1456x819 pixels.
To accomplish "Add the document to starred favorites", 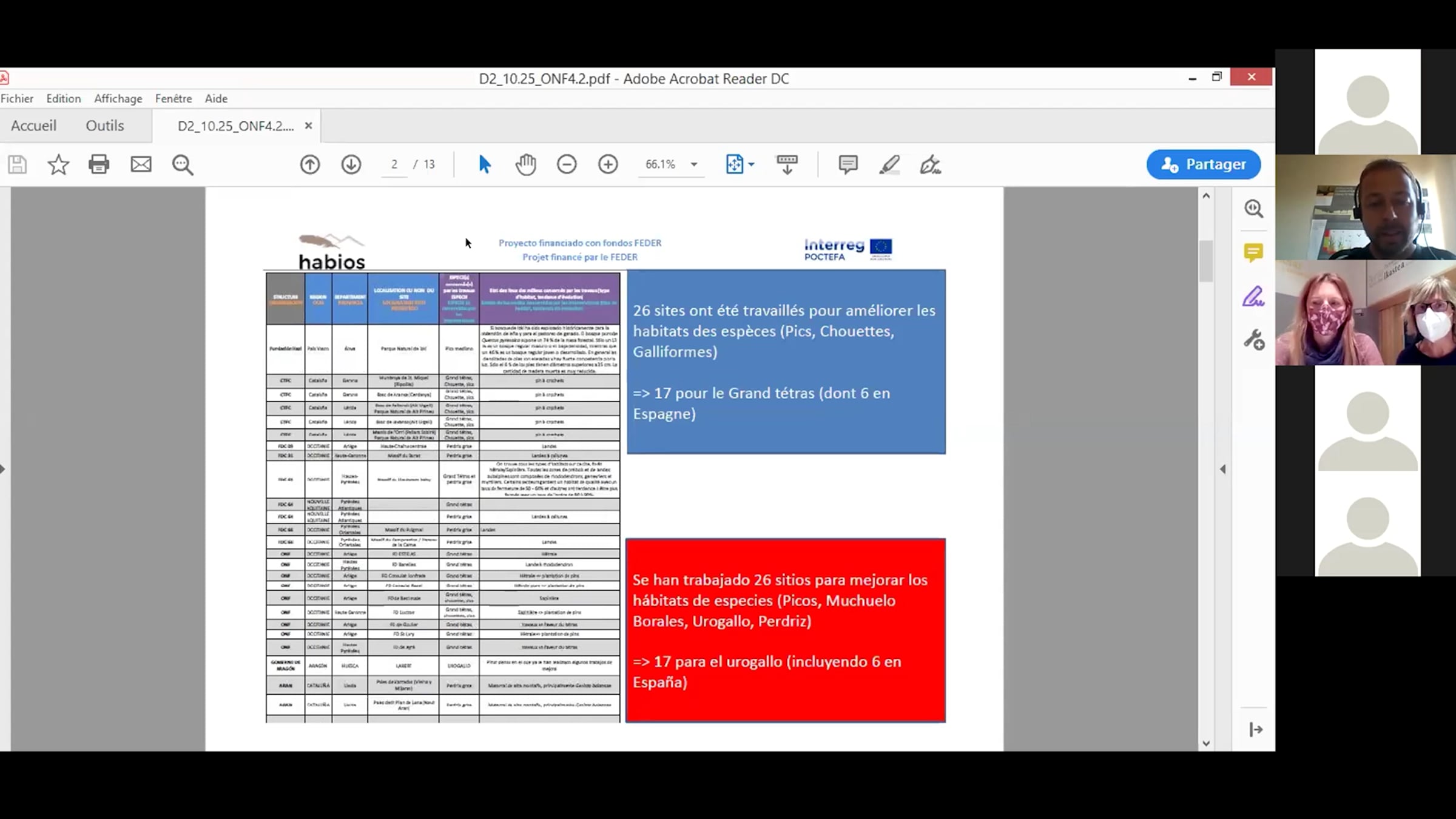I will tap(58, 164).
